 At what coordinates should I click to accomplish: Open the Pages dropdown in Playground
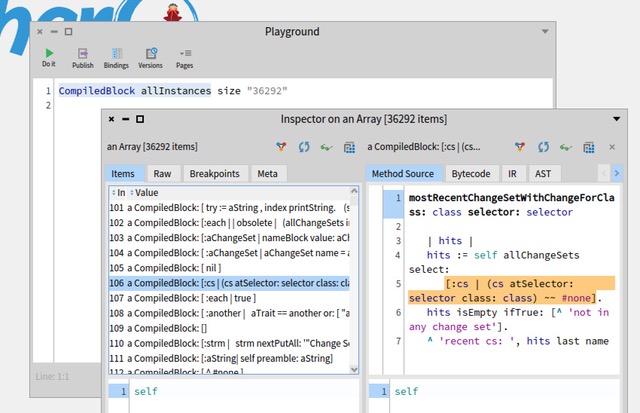pyautogui.click(x=185, y=57)
